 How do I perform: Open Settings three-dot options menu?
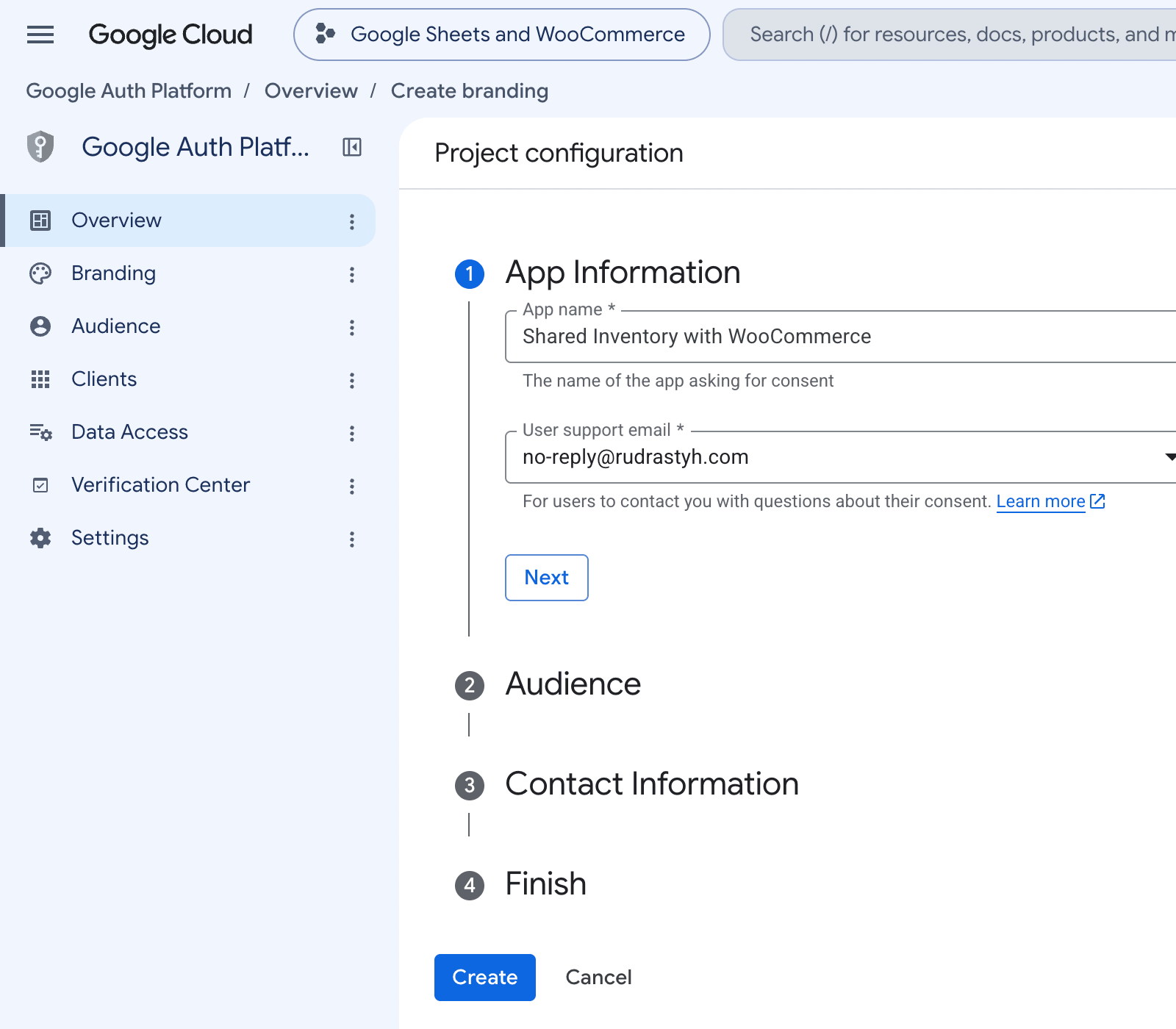(352, 539)
